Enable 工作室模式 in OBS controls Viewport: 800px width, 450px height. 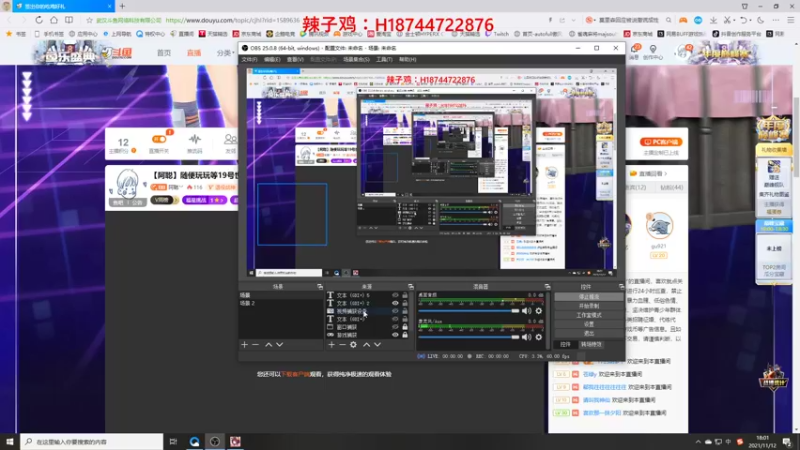click(589, 315)
